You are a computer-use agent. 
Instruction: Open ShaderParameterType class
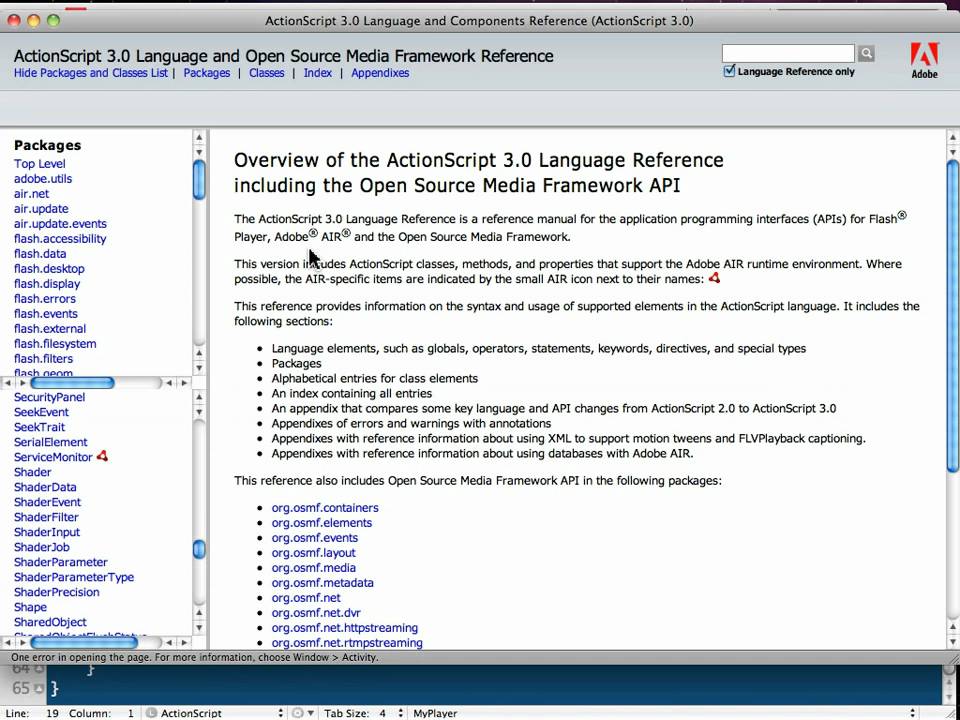tap(74, 577)
